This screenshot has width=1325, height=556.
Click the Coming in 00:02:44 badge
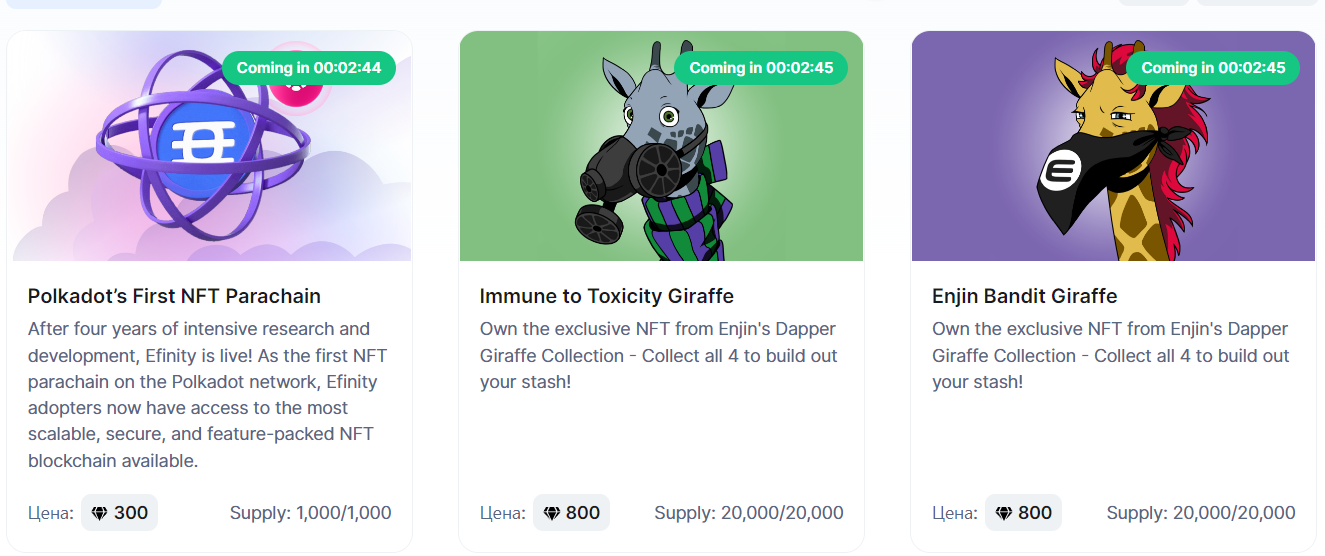click(x=309, y=68)
